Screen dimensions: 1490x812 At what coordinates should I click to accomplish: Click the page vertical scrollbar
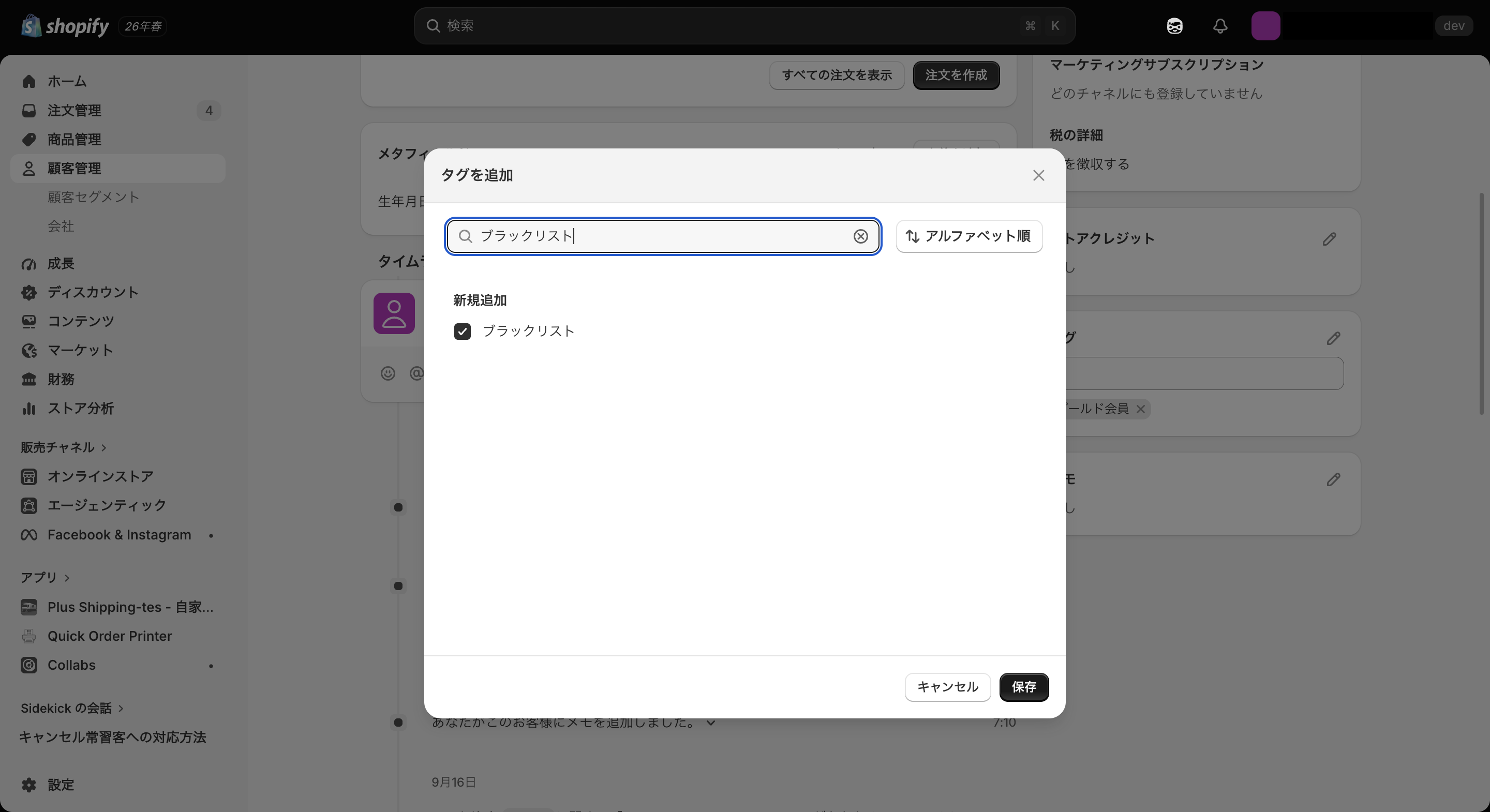(1481, 304)
